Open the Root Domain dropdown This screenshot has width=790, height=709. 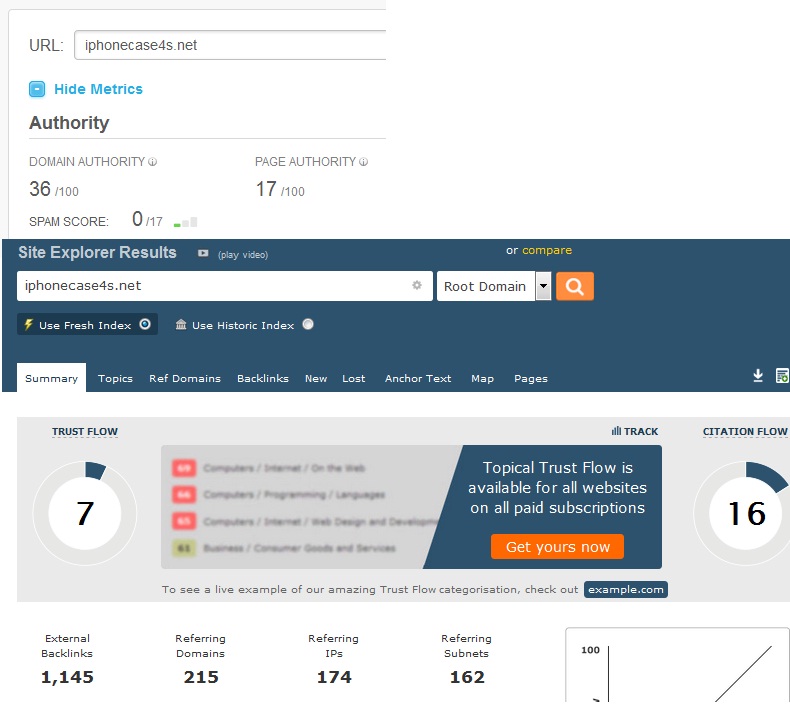(494, 286)
